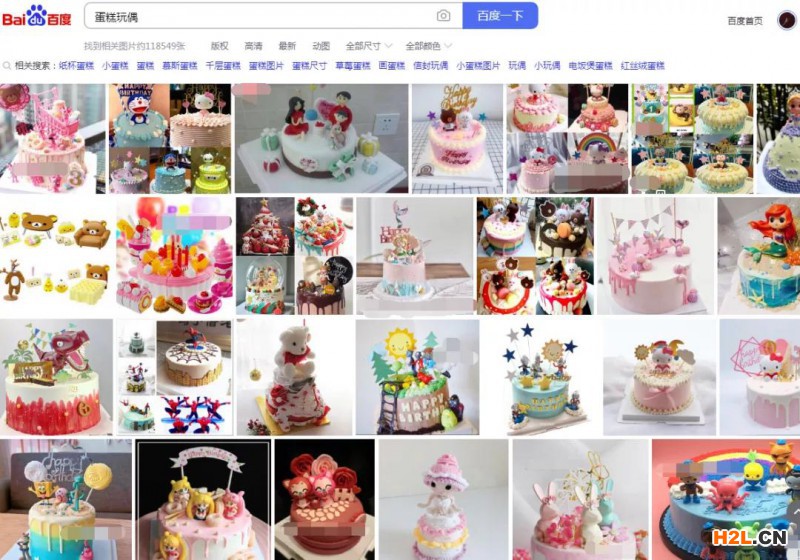
Task: Open the little mermaid cake thumbnail
Action: 759,256
